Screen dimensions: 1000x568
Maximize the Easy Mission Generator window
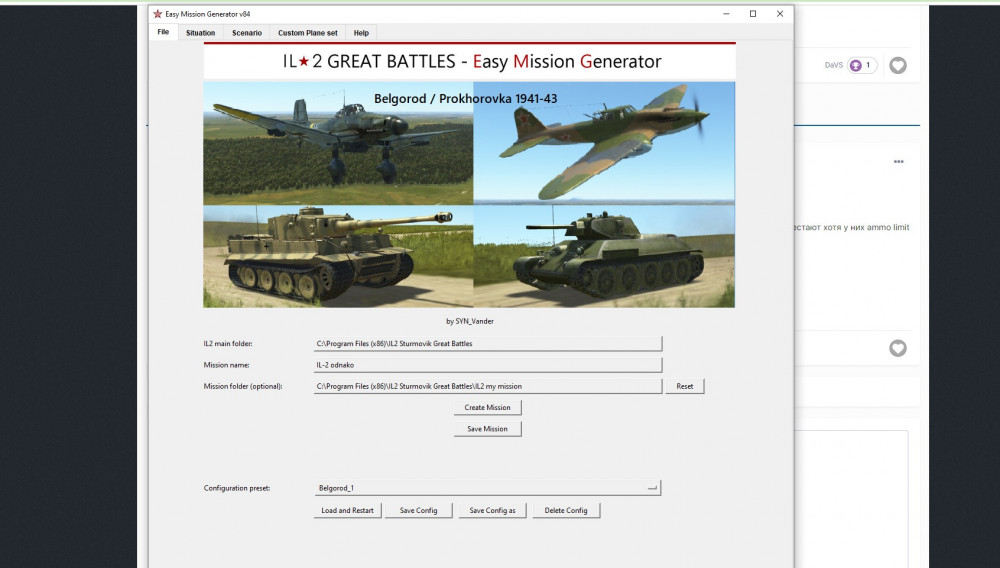pos(753,13)
